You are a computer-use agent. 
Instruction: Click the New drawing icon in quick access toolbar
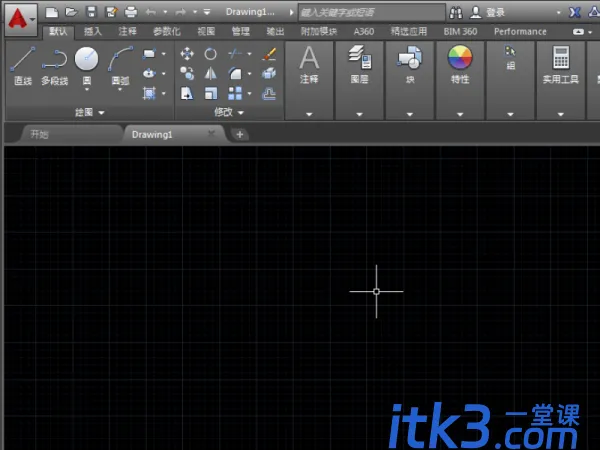pos(52,12)
